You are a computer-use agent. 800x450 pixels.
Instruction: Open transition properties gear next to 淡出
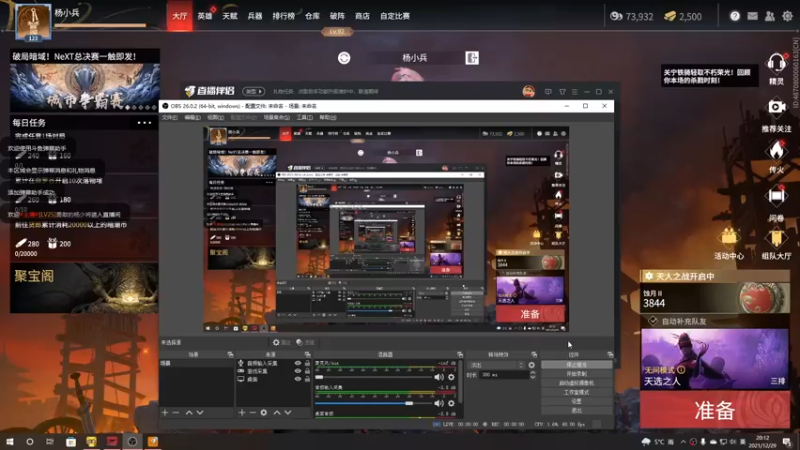pos(532,365)
